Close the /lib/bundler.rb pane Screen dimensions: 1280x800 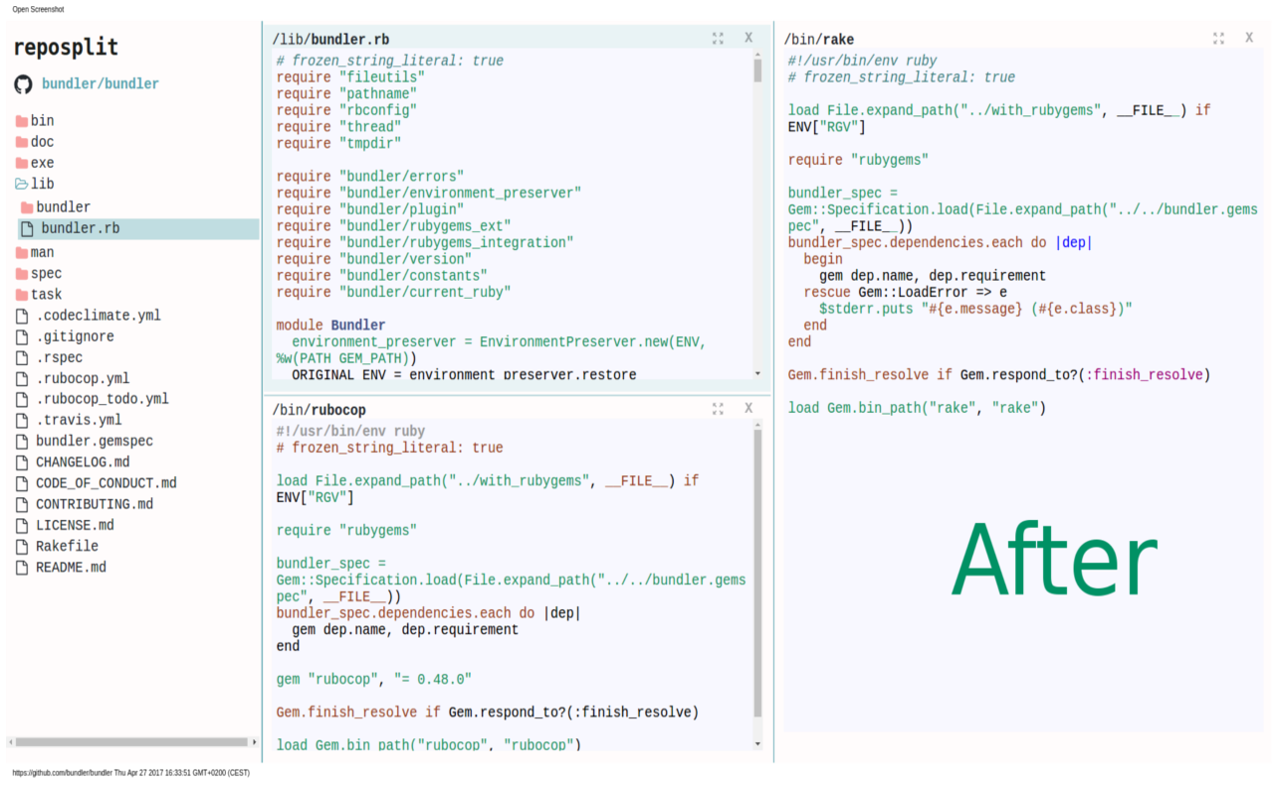tap(748, 38)
